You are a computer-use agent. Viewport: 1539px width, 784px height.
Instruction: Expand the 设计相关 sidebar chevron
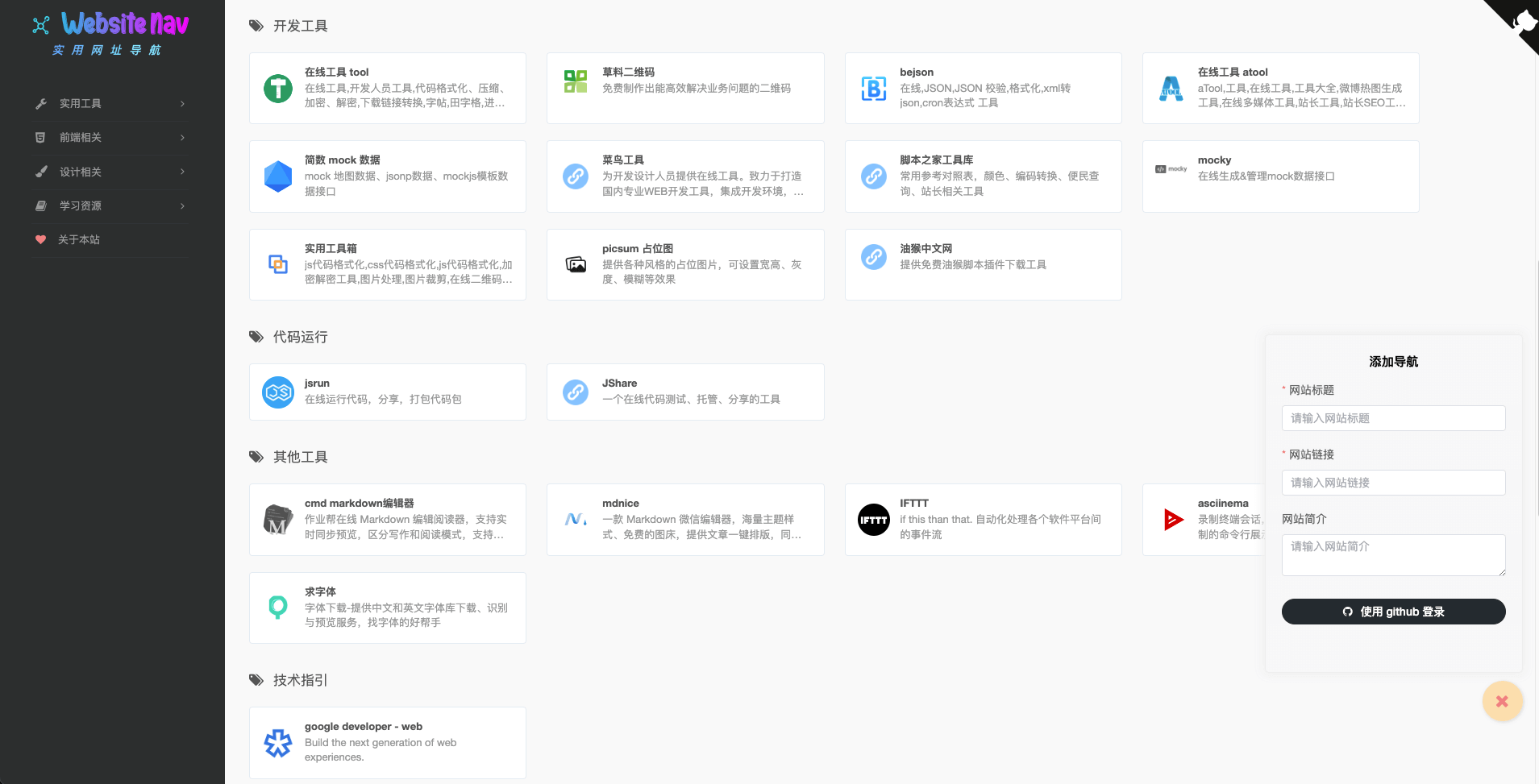pos(182,172)
